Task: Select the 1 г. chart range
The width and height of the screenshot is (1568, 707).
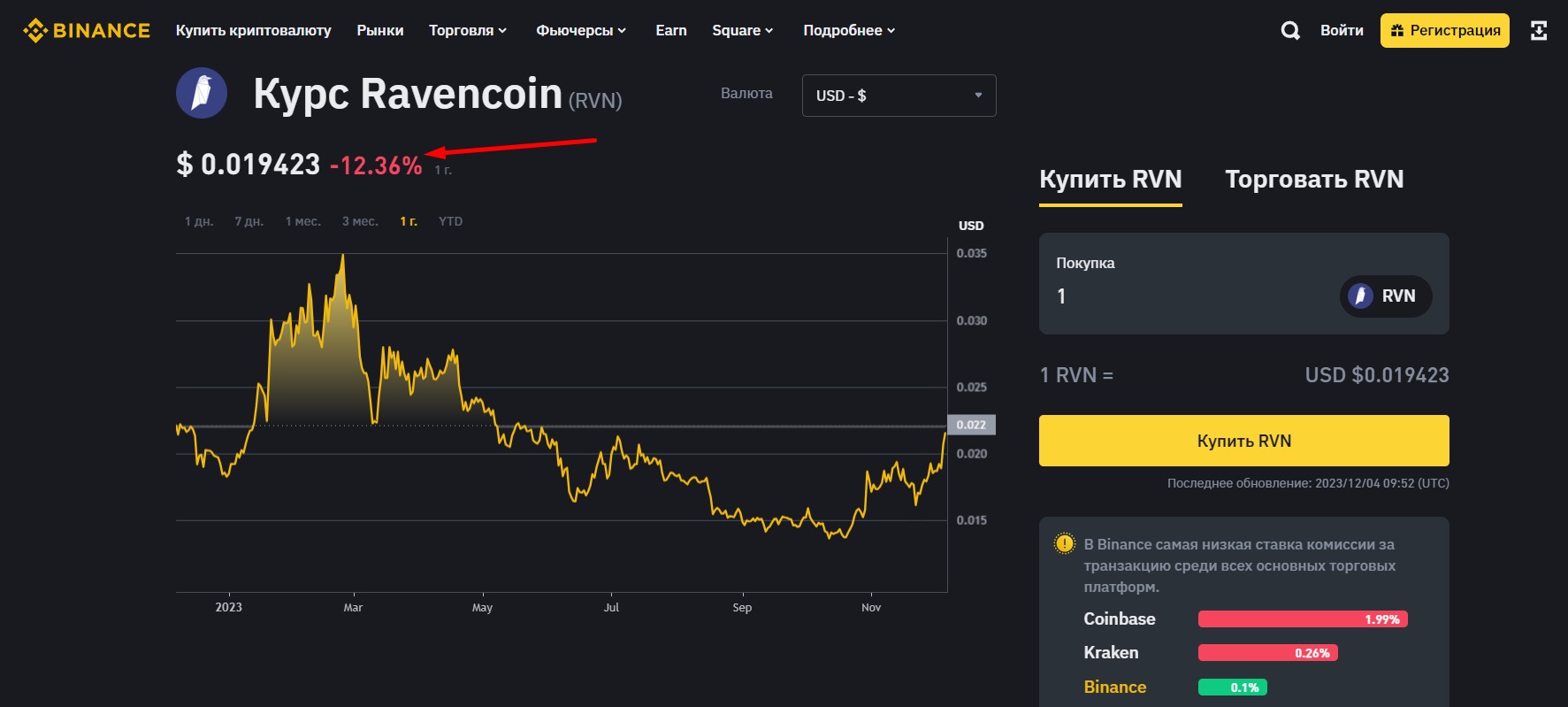Action: pos(409,221)
